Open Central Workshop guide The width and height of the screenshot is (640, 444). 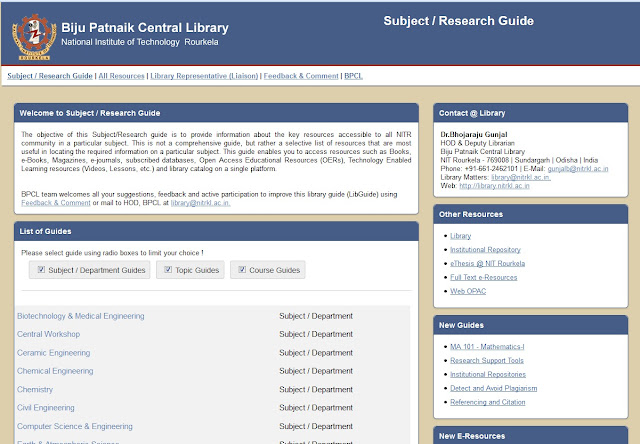48,334
